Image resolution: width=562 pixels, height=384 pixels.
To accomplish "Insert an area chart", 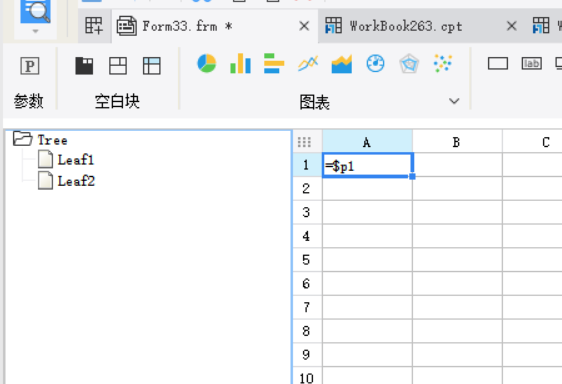I will (342, 64).
